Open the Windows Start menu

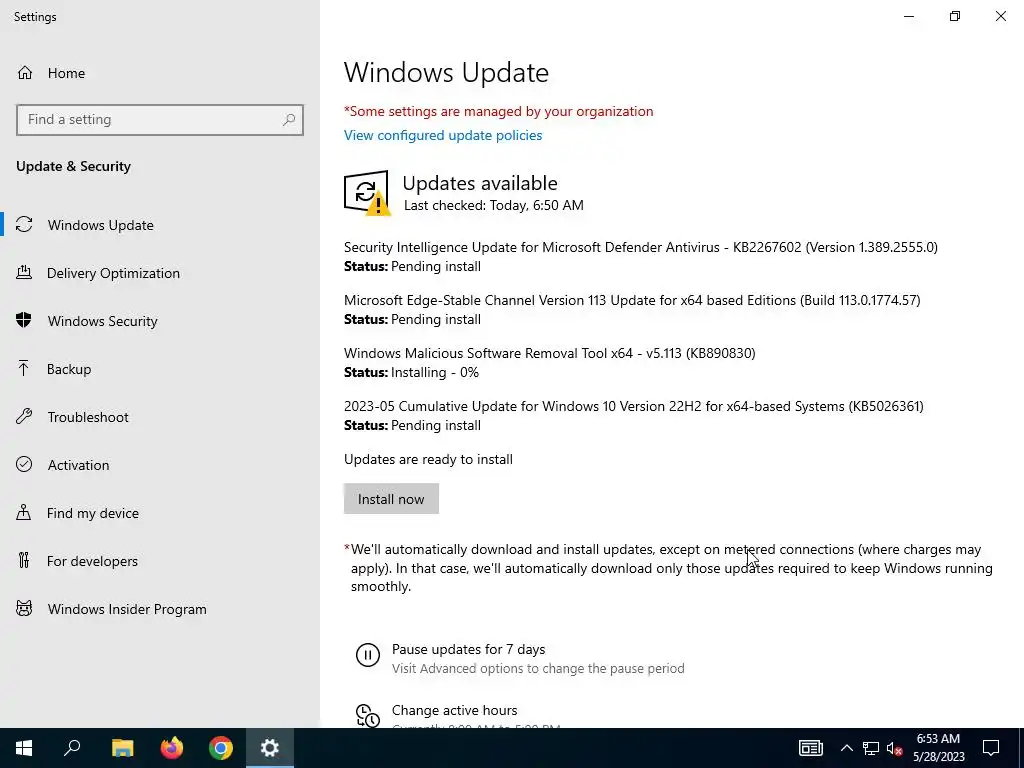(24, 748)
